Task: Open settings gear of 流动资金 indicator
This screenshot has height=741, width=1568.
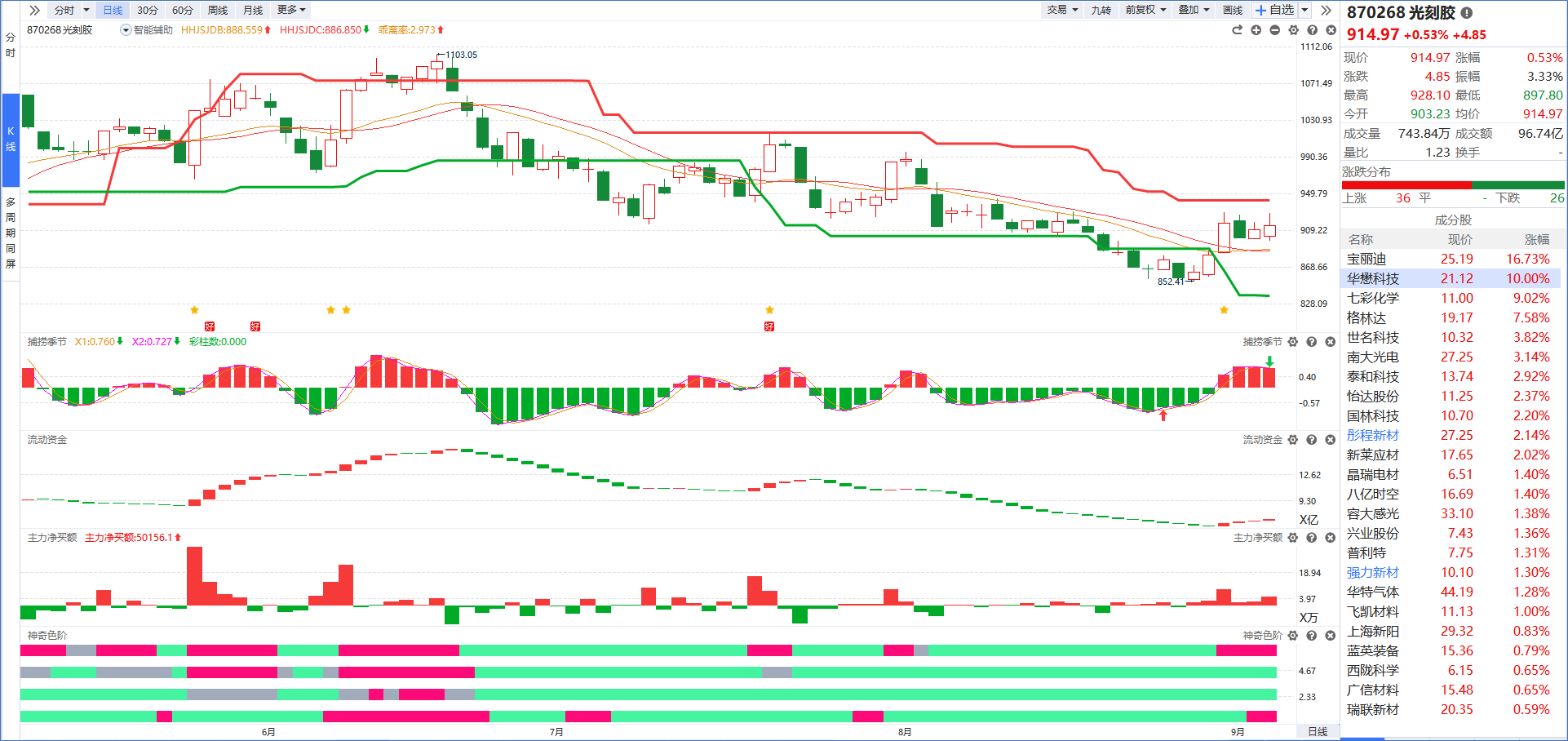Action: [x=1293, y=440]
